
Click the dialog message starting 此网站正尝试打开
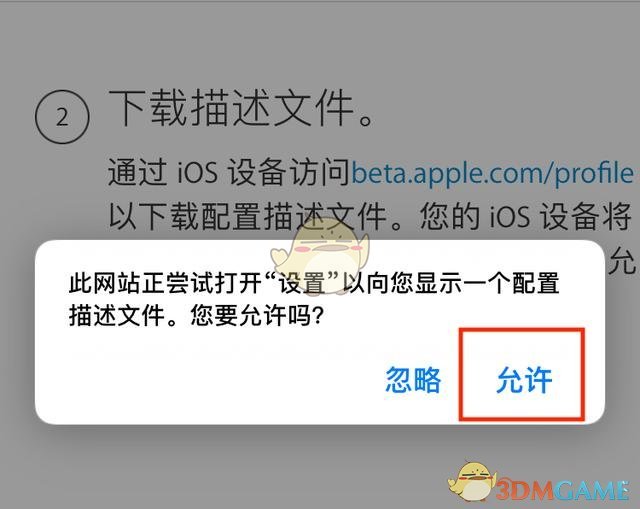point(314,299)
